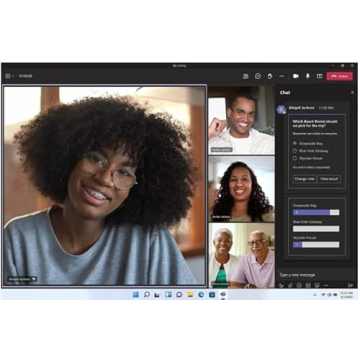360x360 pixels.
Task: Click the Abigail Jackson name label on video
Action: point(22,279)
